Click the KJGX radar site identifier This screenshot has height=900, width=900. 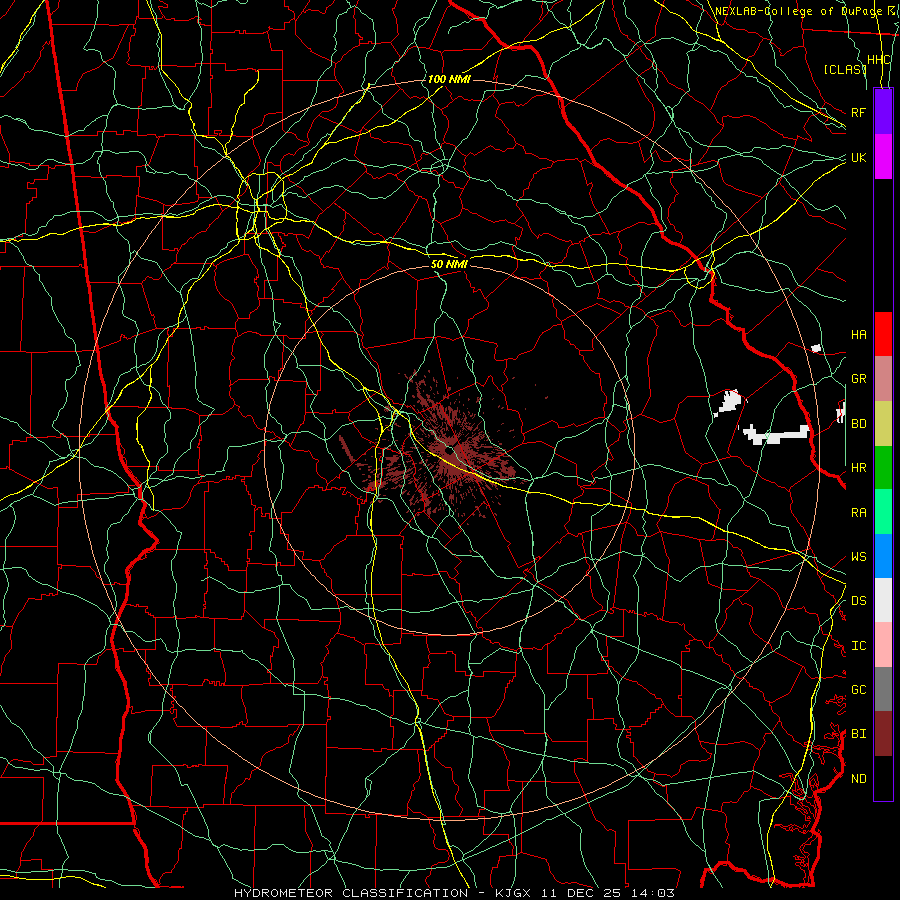515,893
